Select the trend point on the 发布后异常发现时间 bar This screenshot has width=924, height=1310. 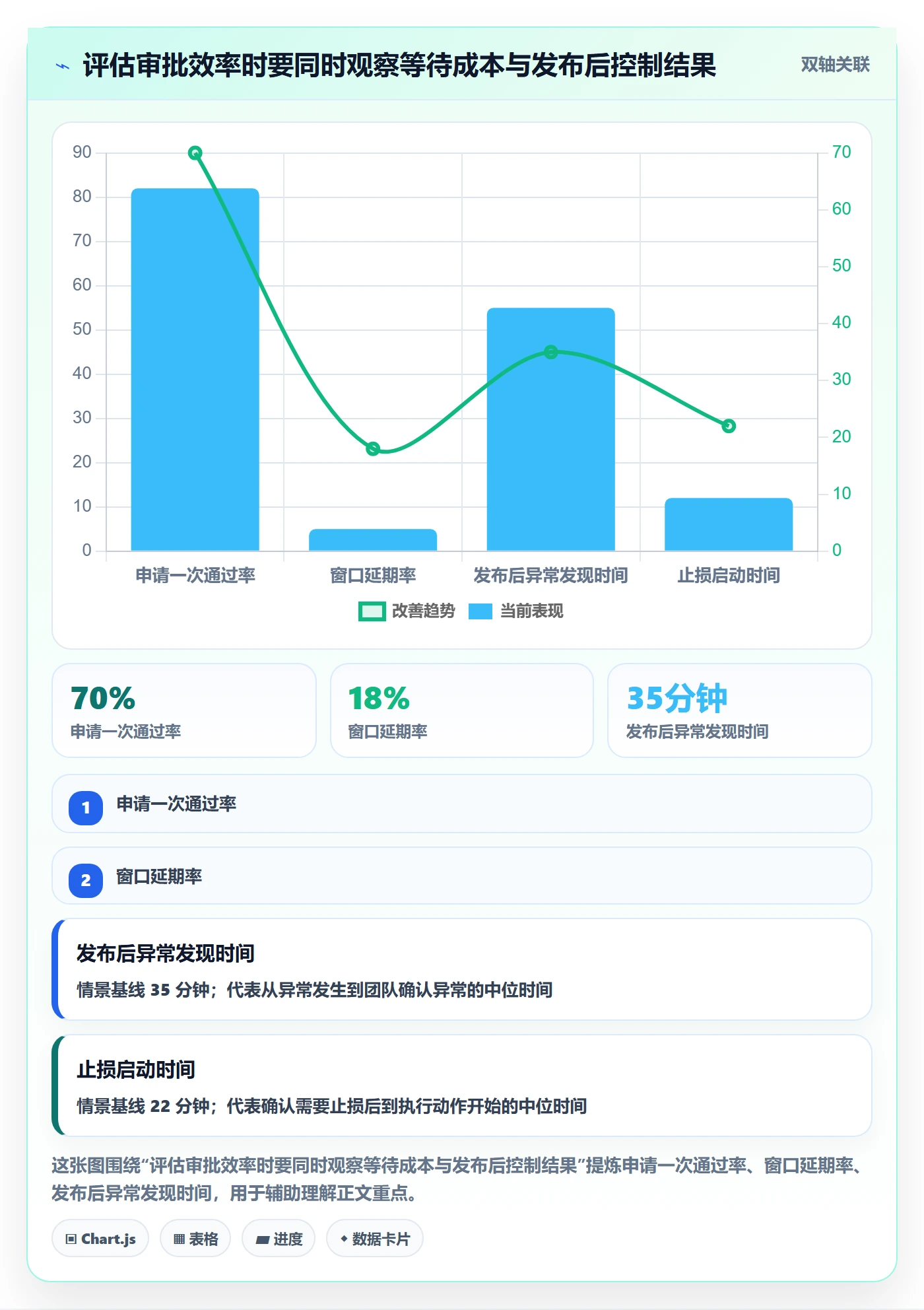tap(551, 352)
